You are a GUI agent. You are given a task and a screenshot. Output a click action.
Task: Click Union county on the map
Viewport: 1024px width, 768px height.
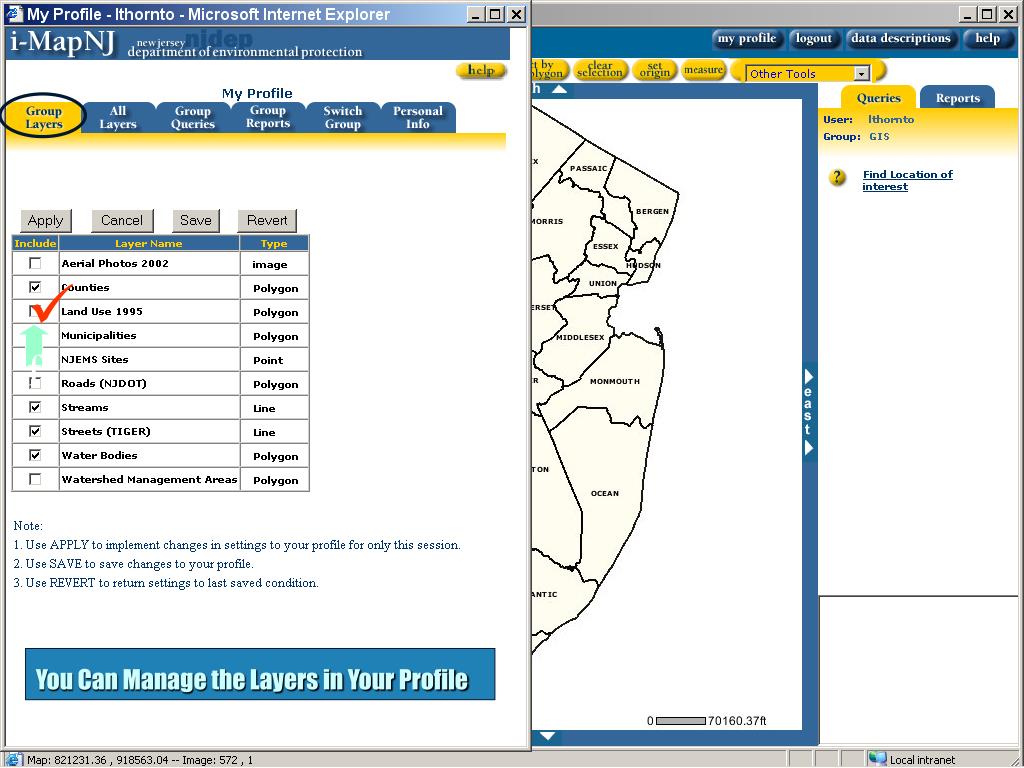[x=602, y=283]
